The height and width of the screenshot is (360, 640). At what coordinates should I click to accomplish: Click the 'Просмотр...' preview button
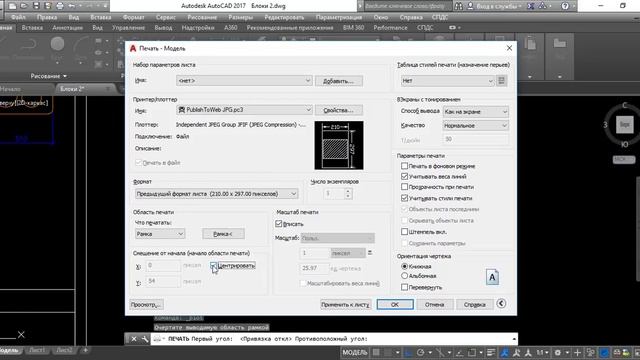(147, 304)
